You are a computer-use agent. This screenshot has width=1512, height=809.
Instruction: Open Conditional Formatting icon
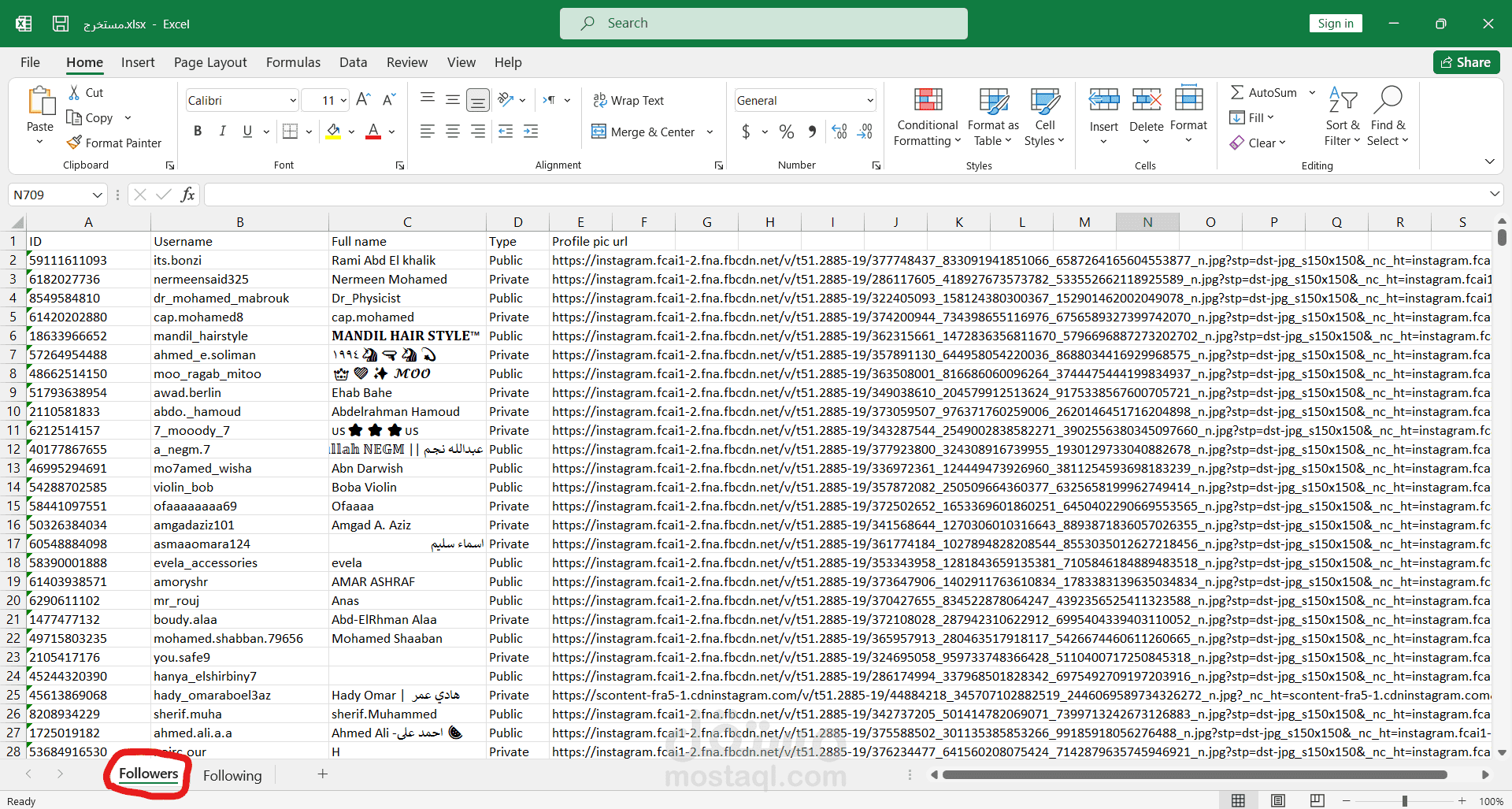tap(928, 100)
